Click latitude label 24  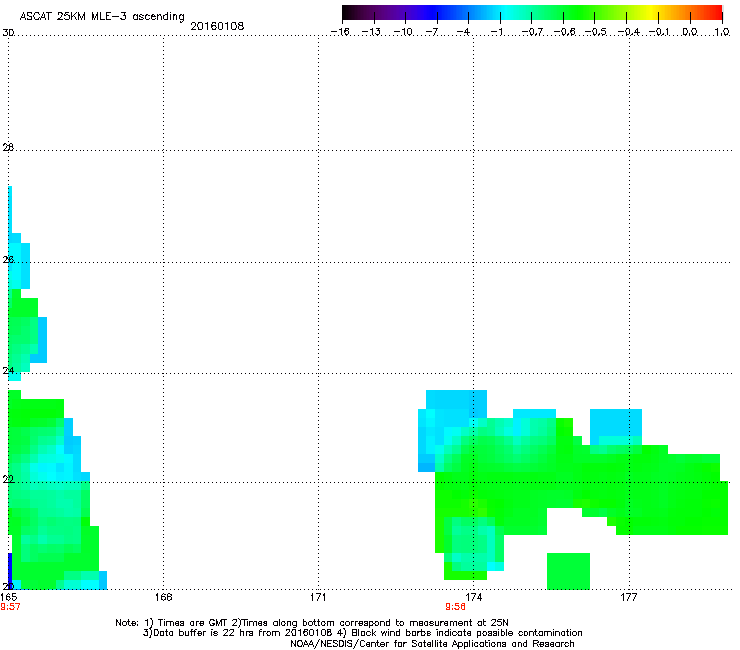click(x=8, y=371)
